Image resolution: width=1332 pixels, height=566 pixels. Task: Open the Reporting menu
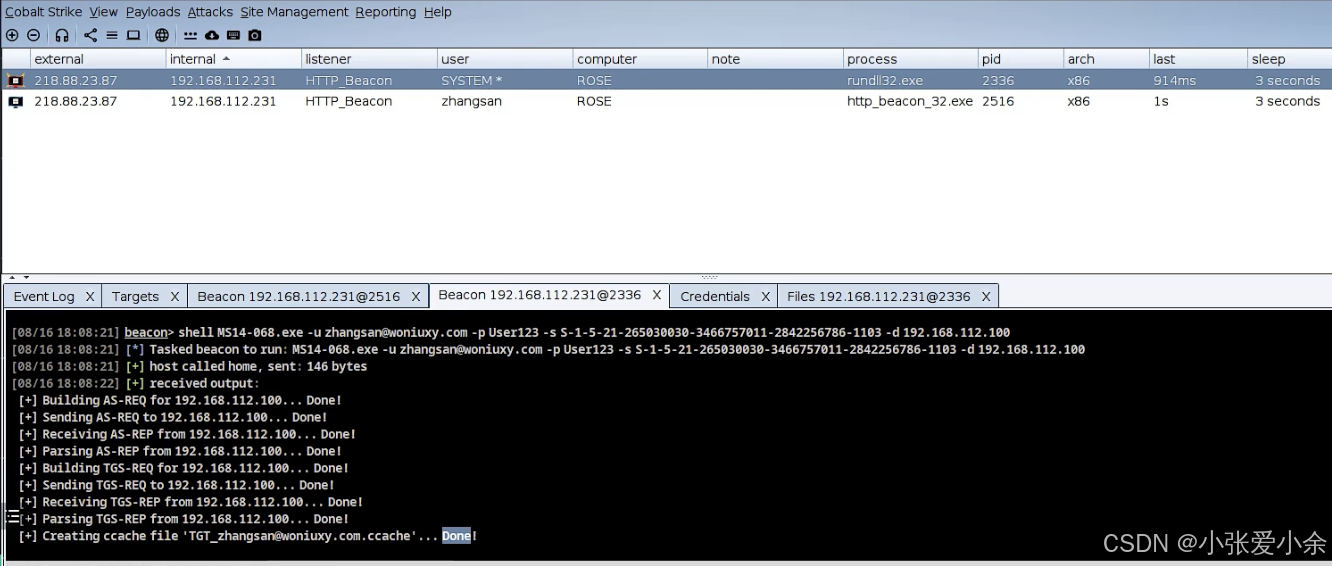(386, 12)
